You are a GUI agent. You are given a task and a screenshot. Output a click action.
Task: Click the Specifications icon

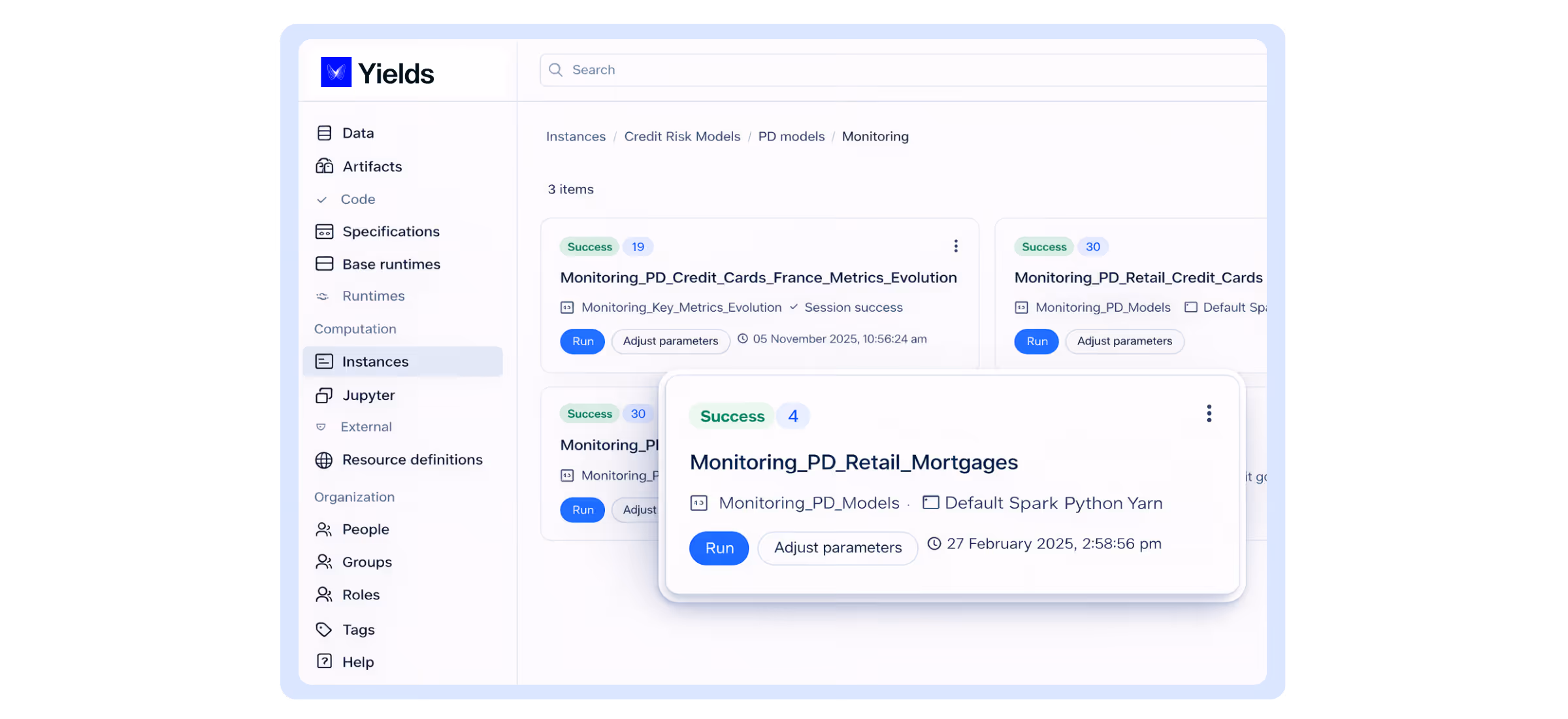pos(325,231)
